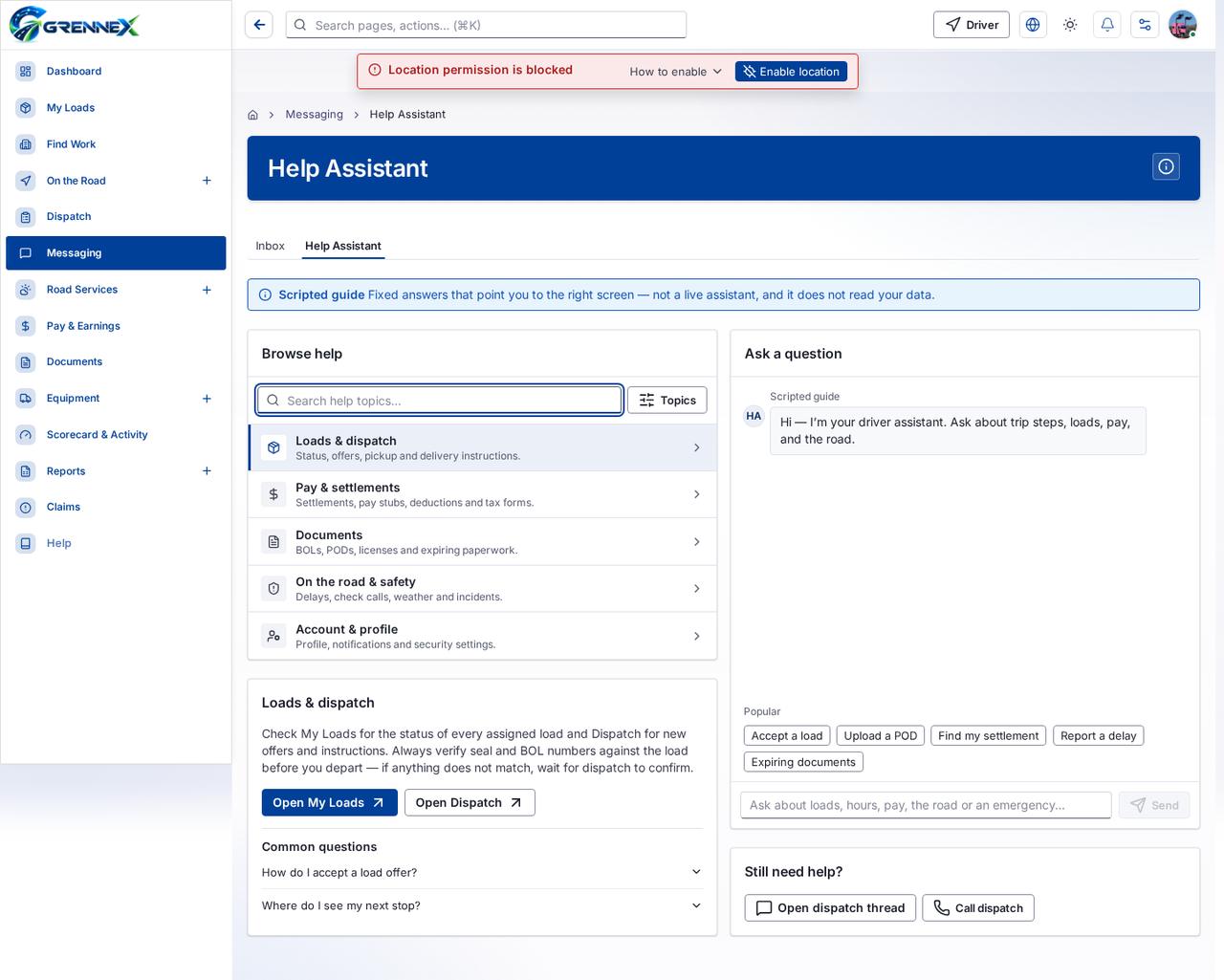Select the Pay & settlements help topic
This screenshot has height=980, width=1224.
[482, 494]
